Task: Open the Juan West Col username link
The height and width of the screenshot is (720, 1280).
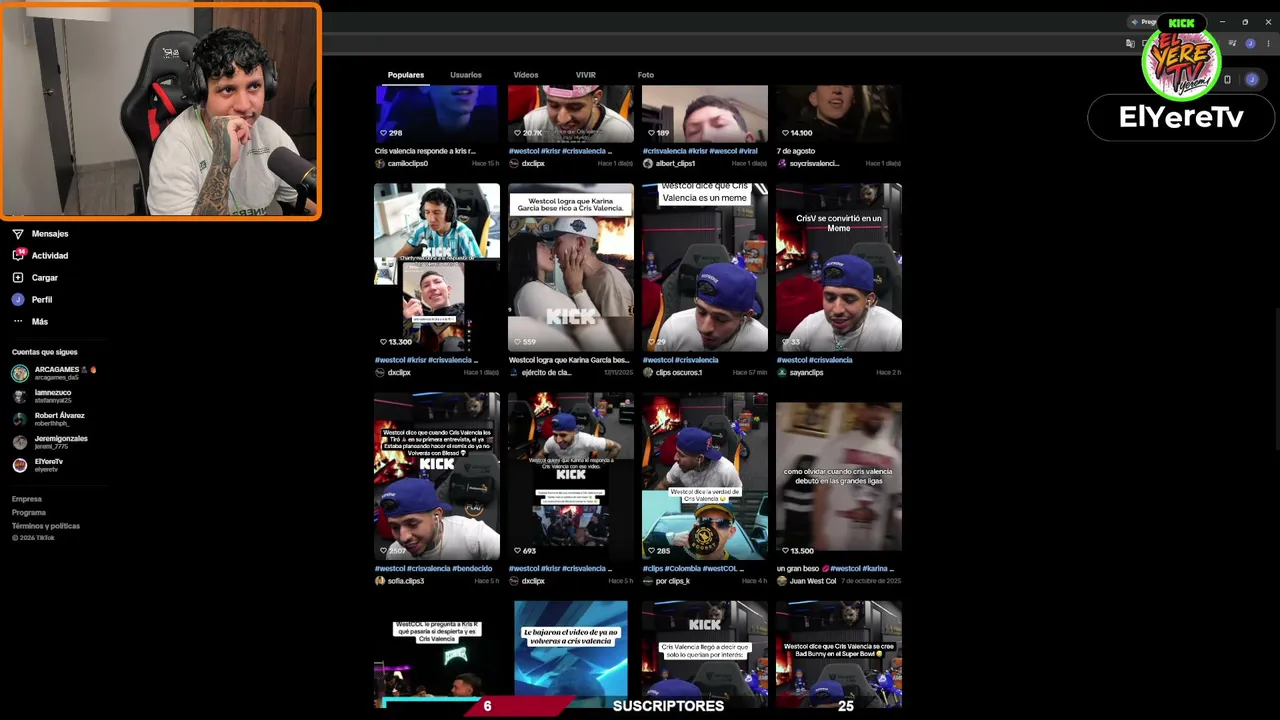Action: coord(813,581)
